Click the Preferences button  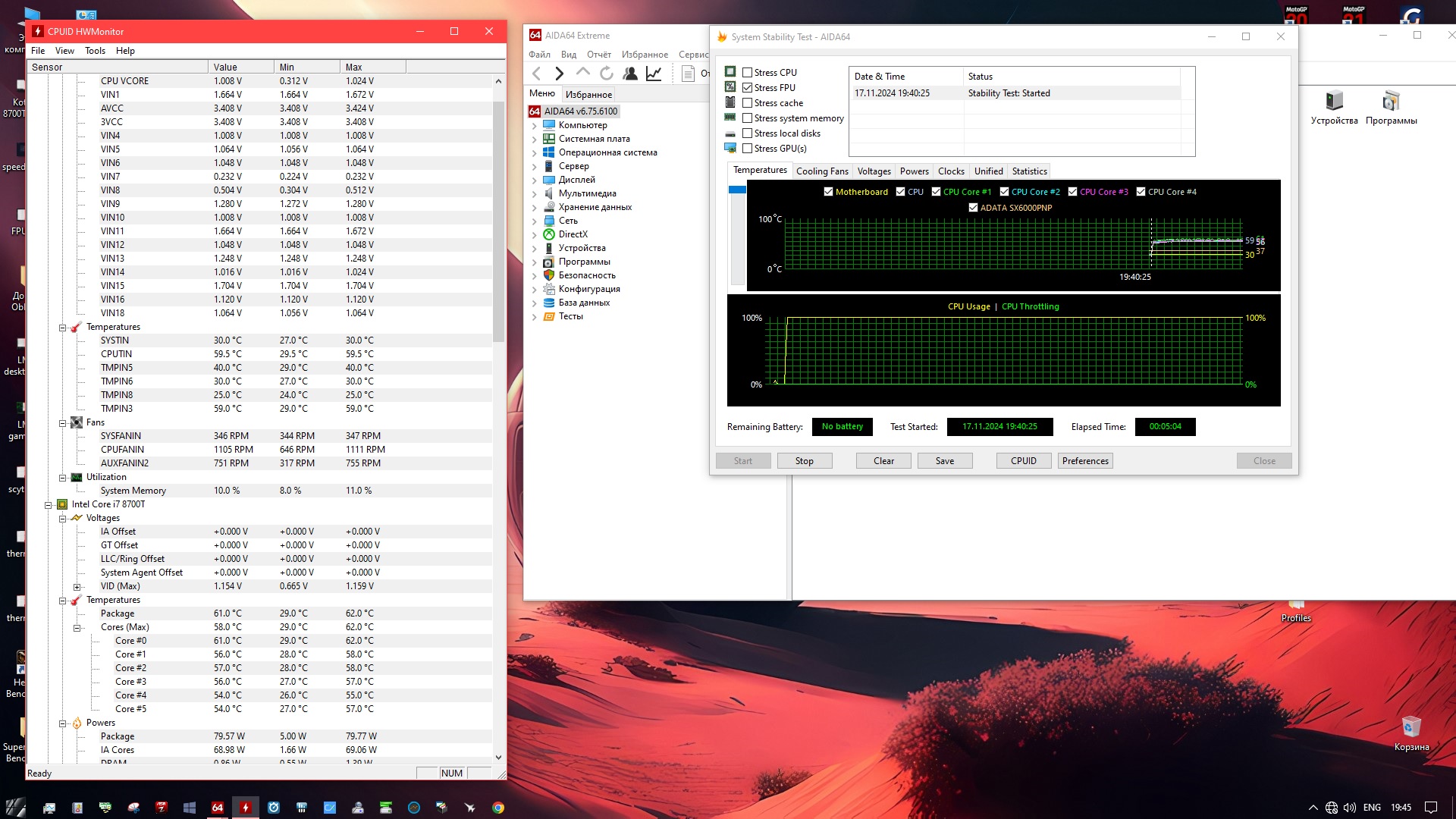tap(1084, 461)
